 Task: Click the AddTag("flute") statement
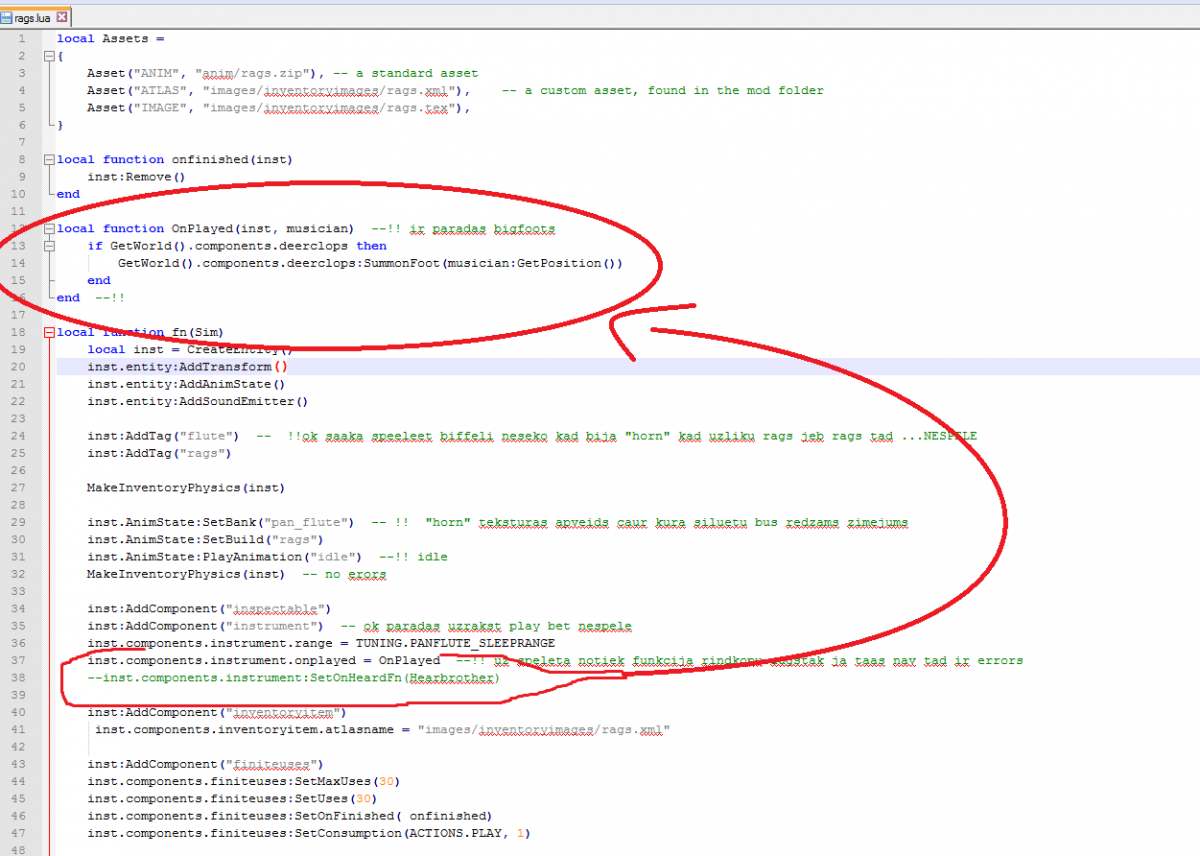163,436
